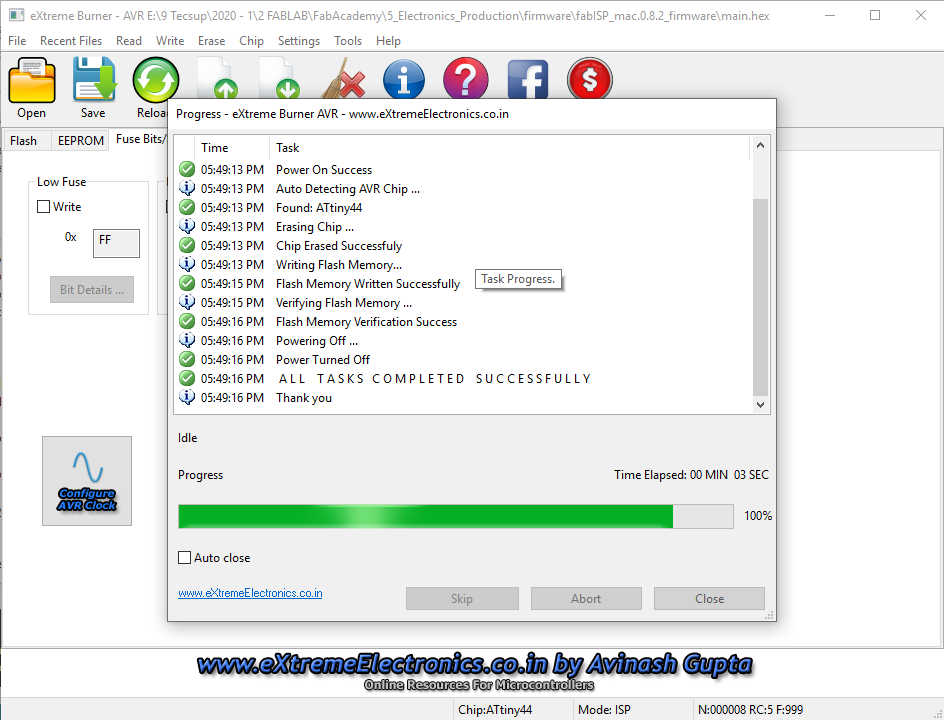Open the Read menu
The width and height of the screenshot is (944, 720).
point(129,41)
